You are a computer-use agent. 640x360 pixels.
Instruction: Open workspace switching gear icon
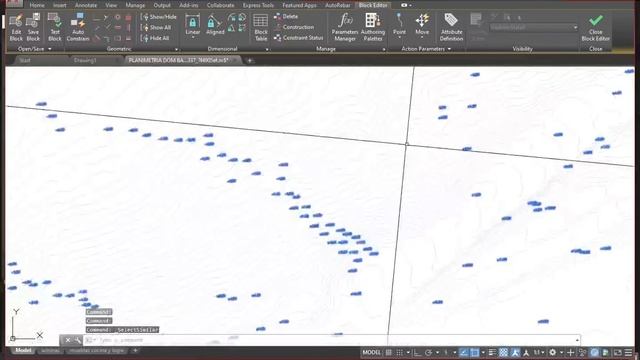coord(553,352)
